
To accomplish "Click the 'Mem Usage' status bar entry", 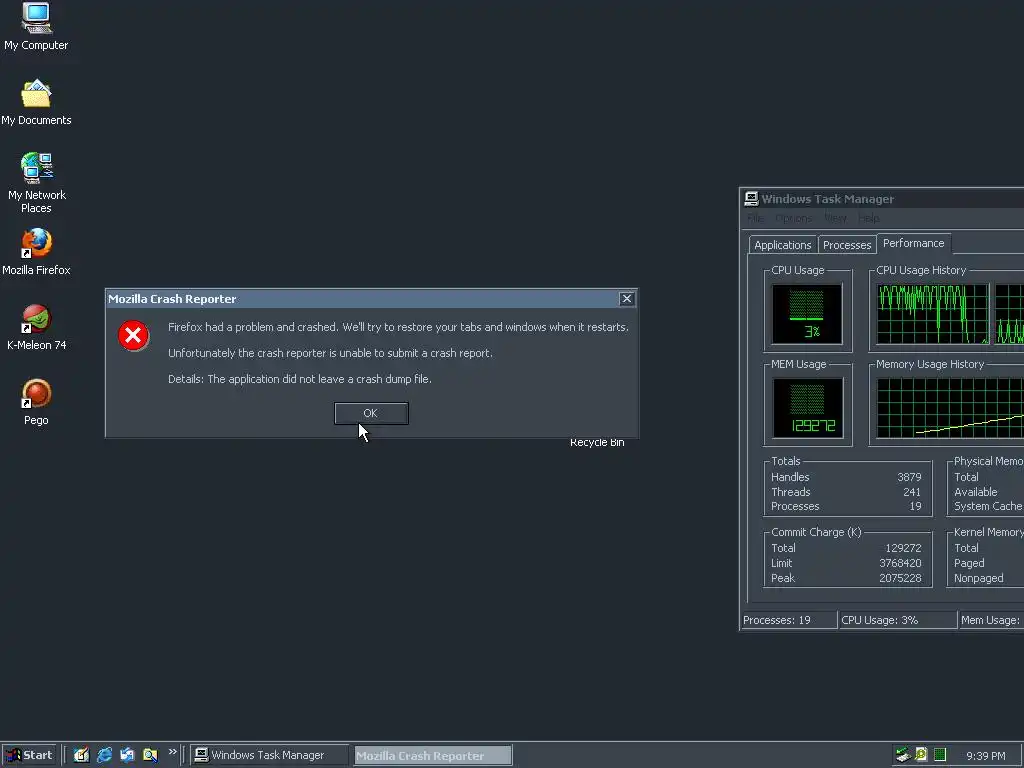I will (x=991, y=620).
